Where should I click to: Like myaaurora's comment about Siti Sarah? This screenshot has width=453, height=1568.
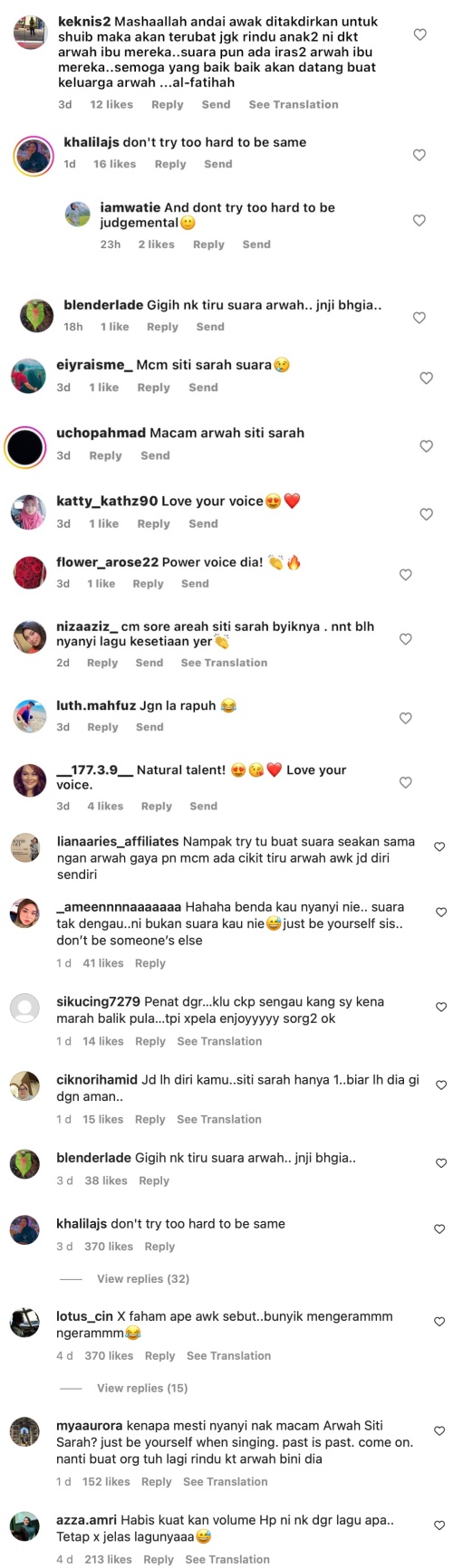[x=439, y=1431]
